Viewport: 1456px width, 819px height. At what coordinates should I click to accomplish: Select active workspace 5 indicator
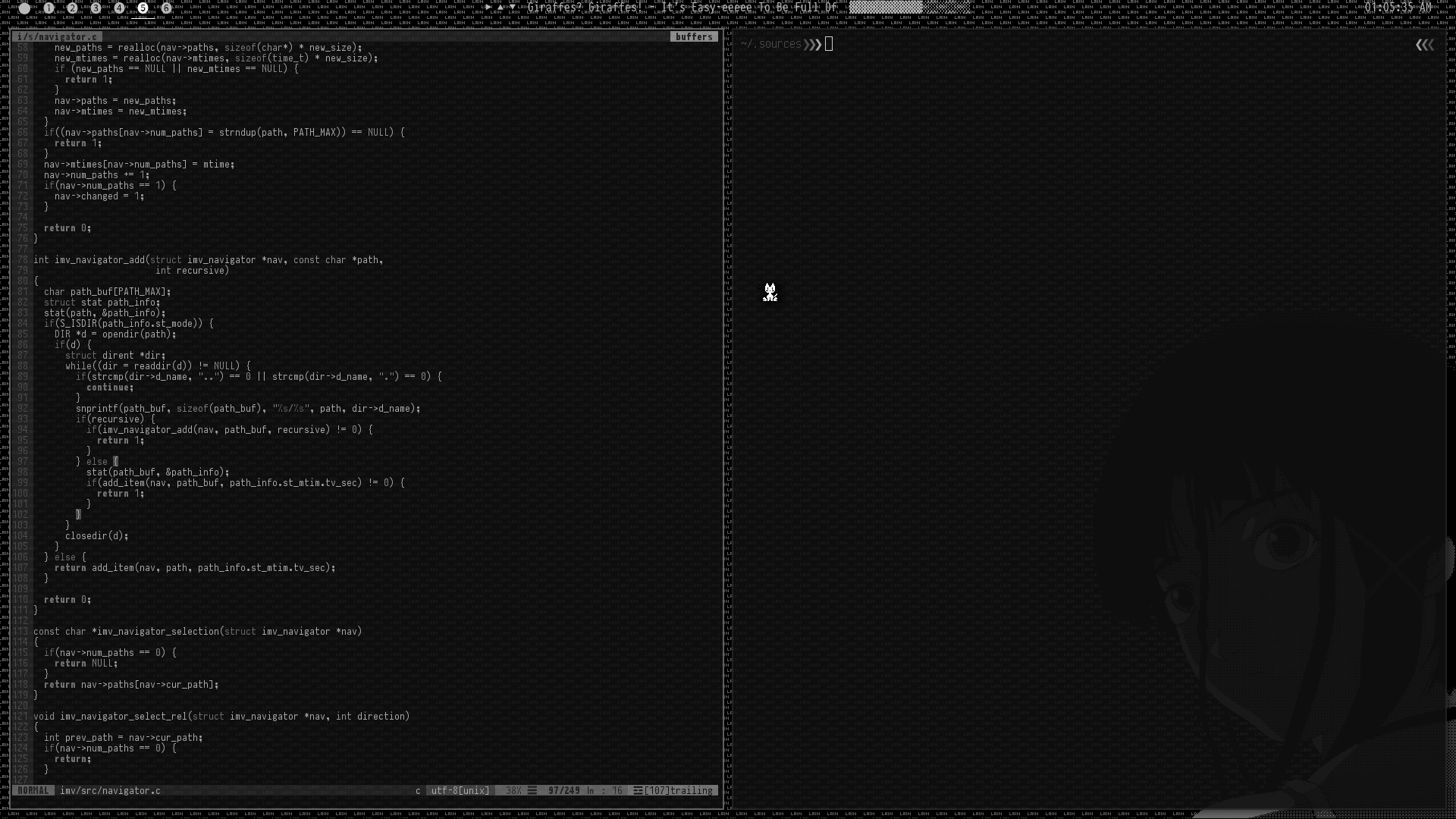143,8
